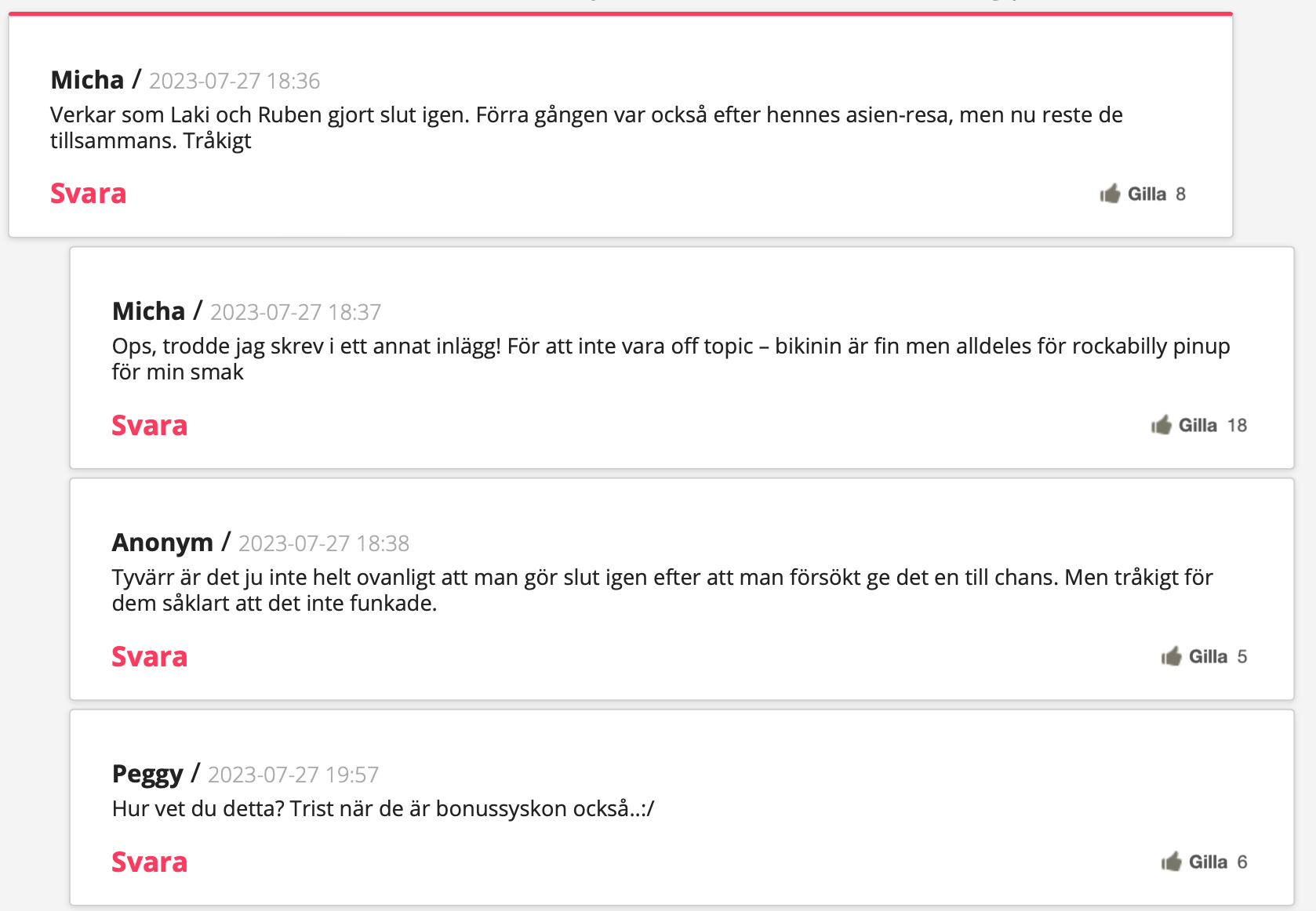Click thumbs-up icon on Micha's 18:37 reply
This screenshot has height=911, width=1316.
point(1161,424)
